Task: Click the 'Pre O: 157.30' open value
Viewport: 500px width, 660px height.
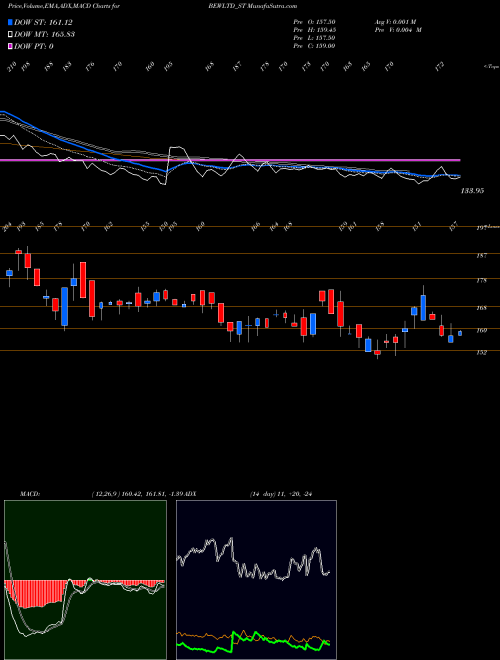Action: point(314,22)
